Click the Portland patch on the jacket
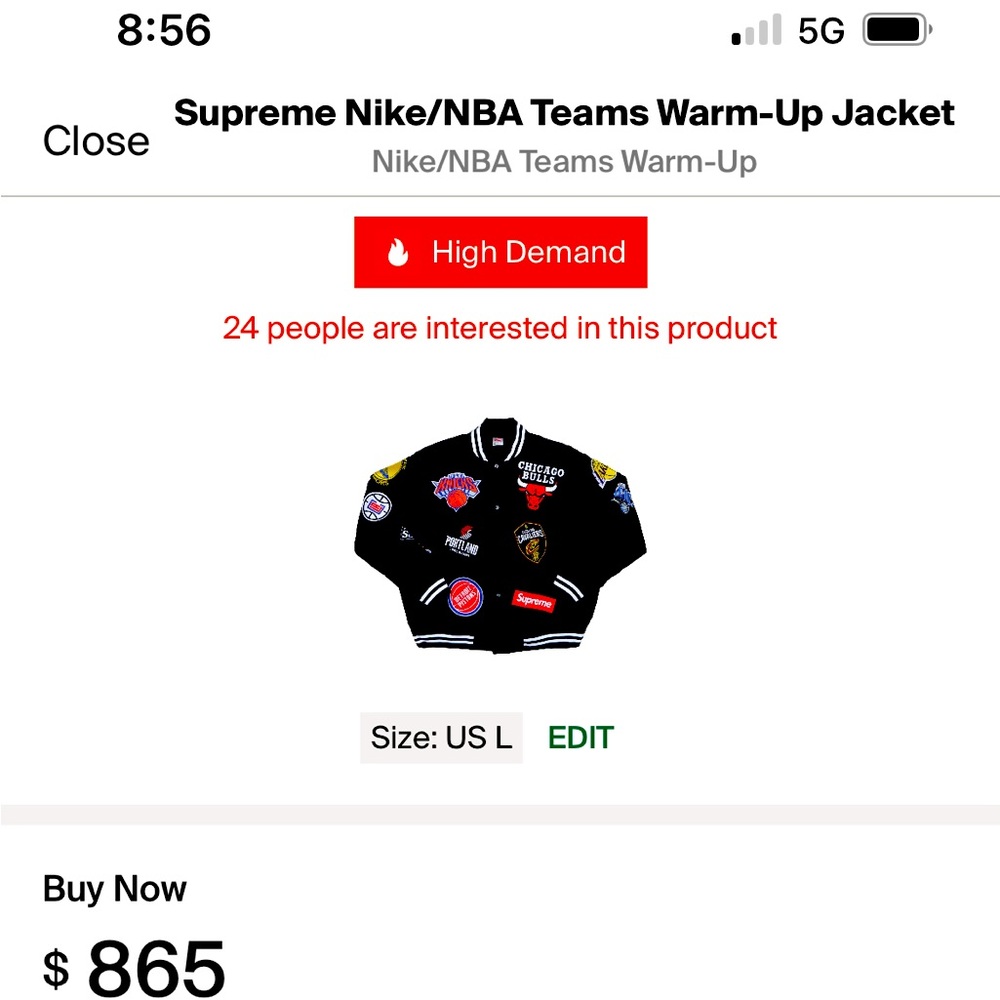This screenshot has height=1000, width=1000. (461, 540)
